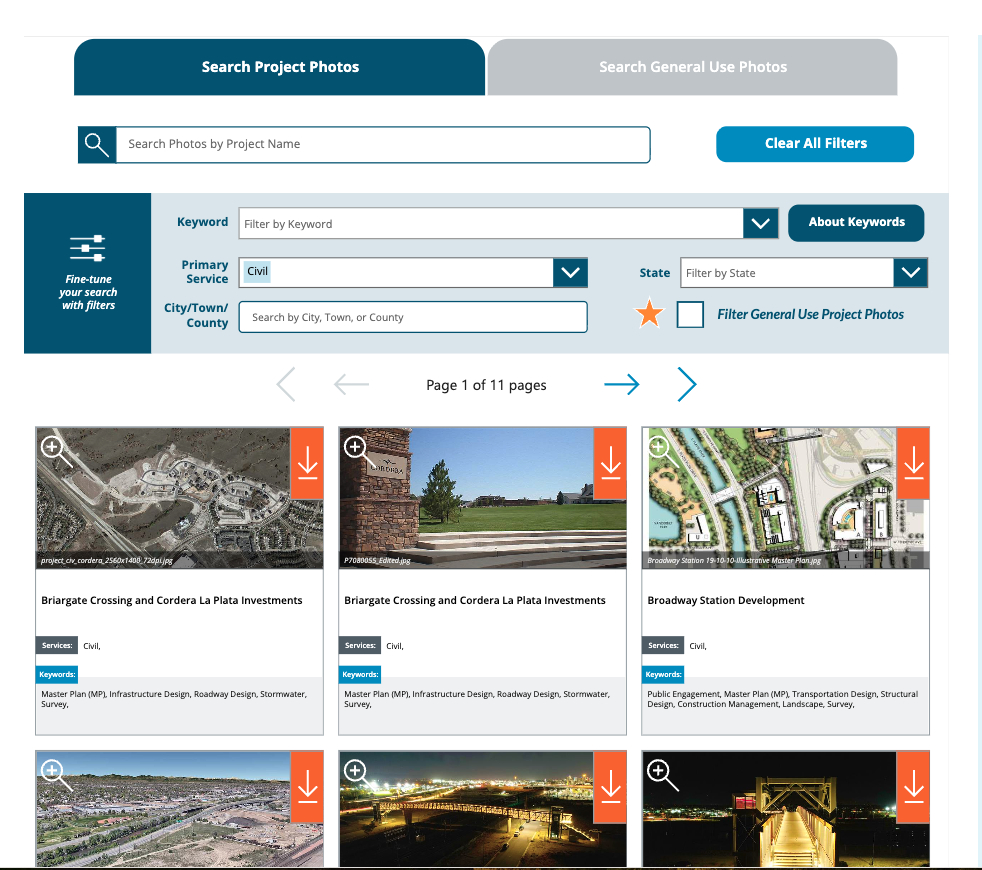Click the Services label on Broadway Station card
This screenshot has height=870, width=982.
coord(663,645)
